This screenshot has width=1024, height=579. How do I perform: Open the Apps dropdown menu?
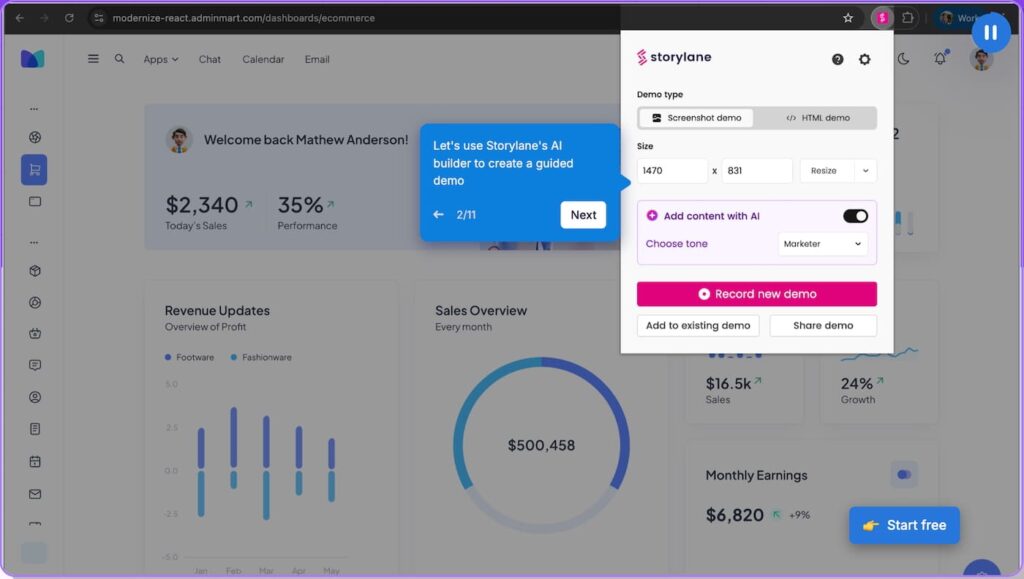point(161,59)
